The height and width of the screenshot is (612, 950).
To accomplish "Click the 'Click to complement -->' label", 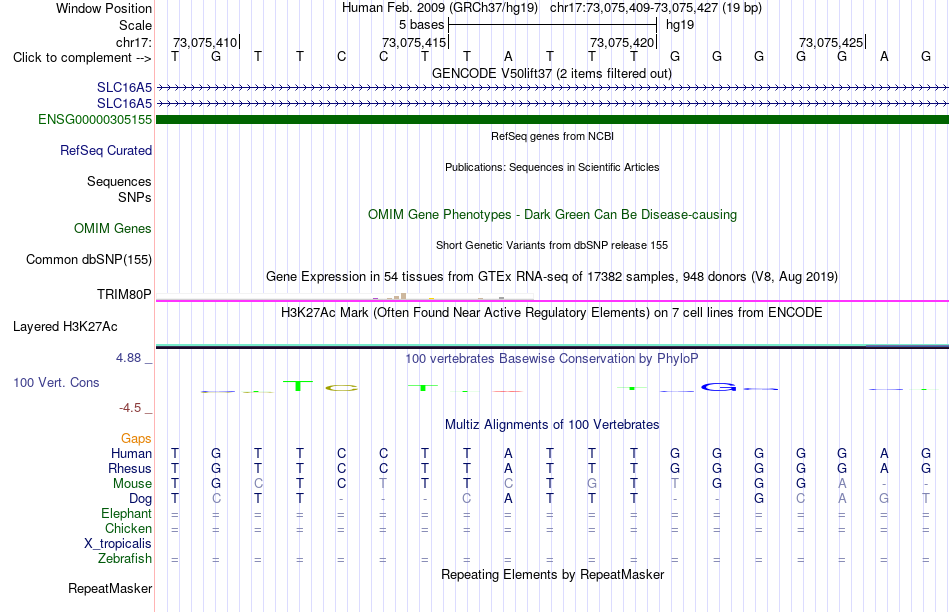I will 82,58.
